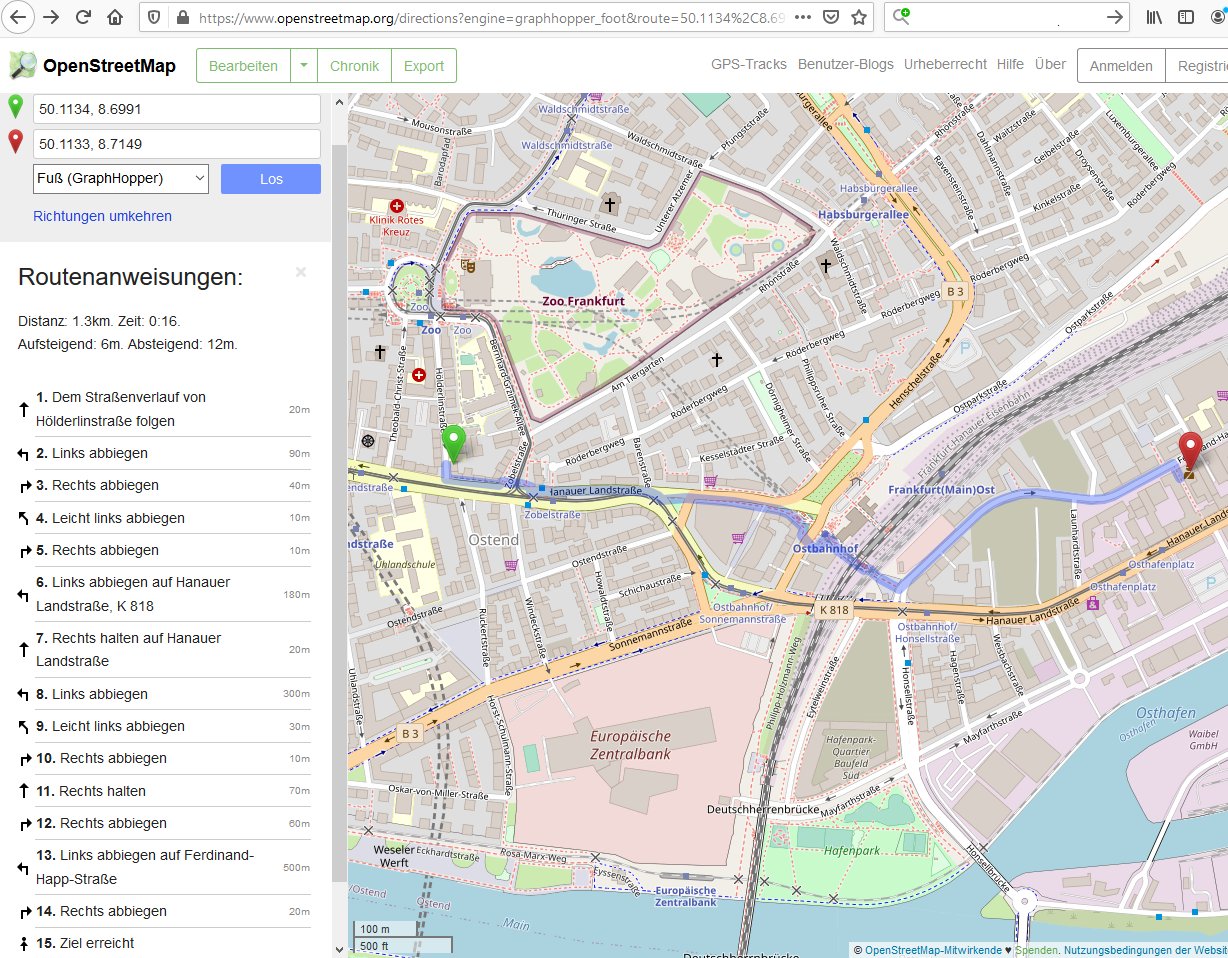Select step 11 Rechts halten
1228x958 pixels.
[x=166, y=791]
